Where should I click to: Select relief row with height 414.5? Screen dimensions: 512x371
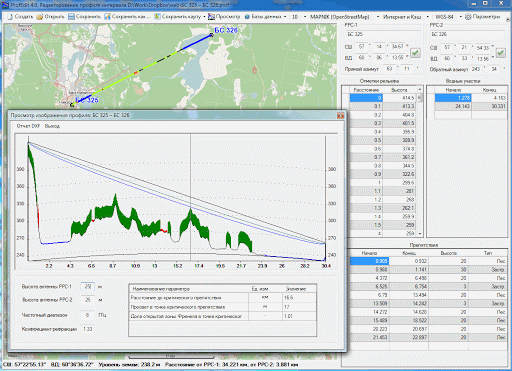382,98
